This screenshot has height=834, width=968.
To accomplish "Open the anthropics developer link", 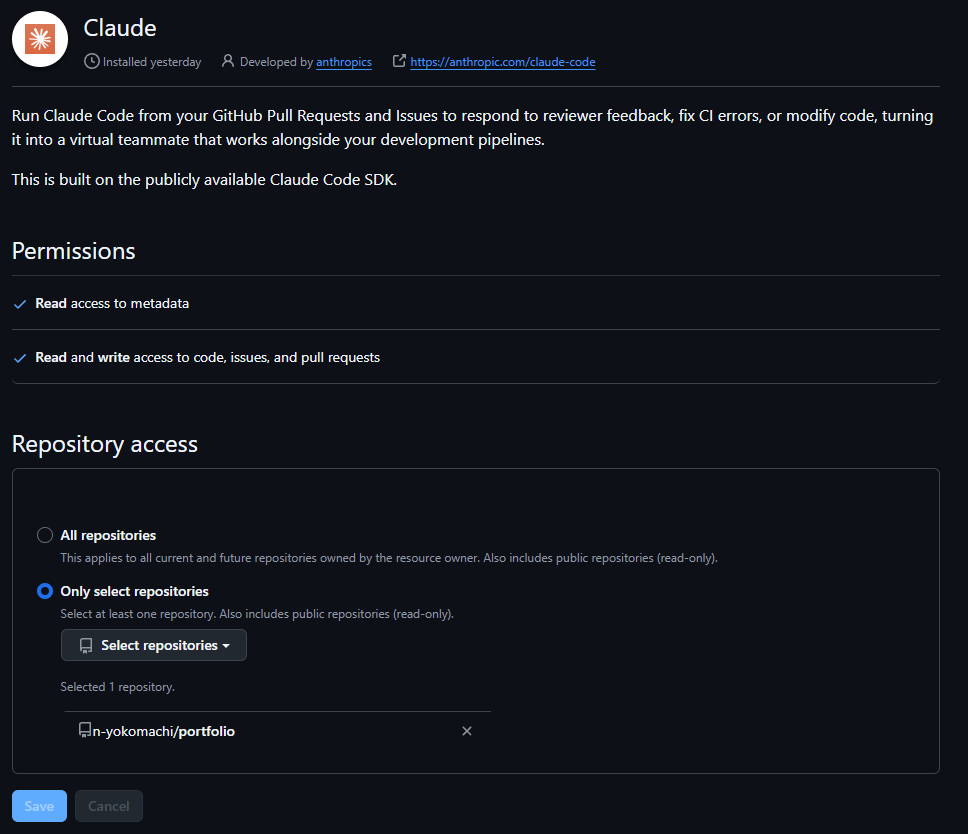I will coord(344,62).
